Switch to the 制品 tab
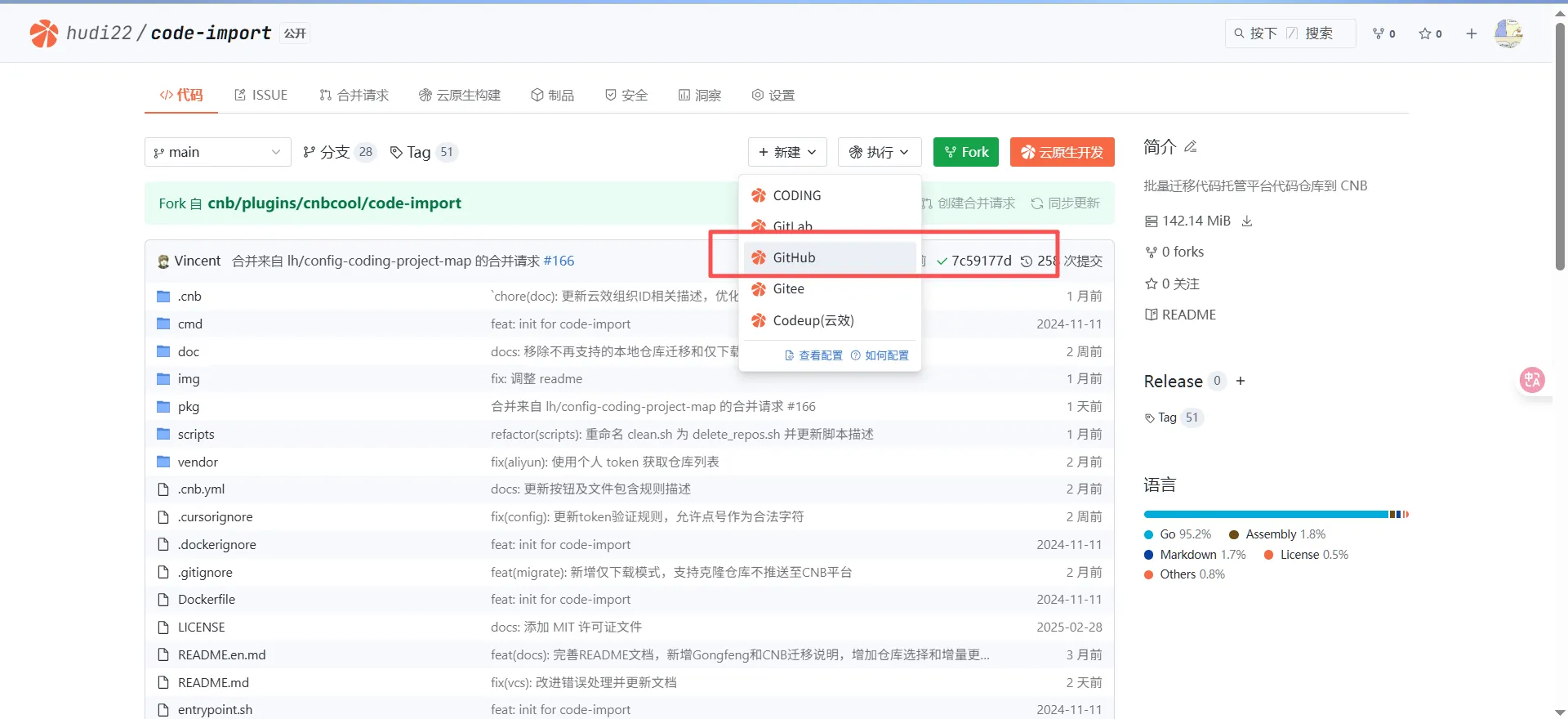The height and width of the screenshot is (719, 1568). point(552,96)
